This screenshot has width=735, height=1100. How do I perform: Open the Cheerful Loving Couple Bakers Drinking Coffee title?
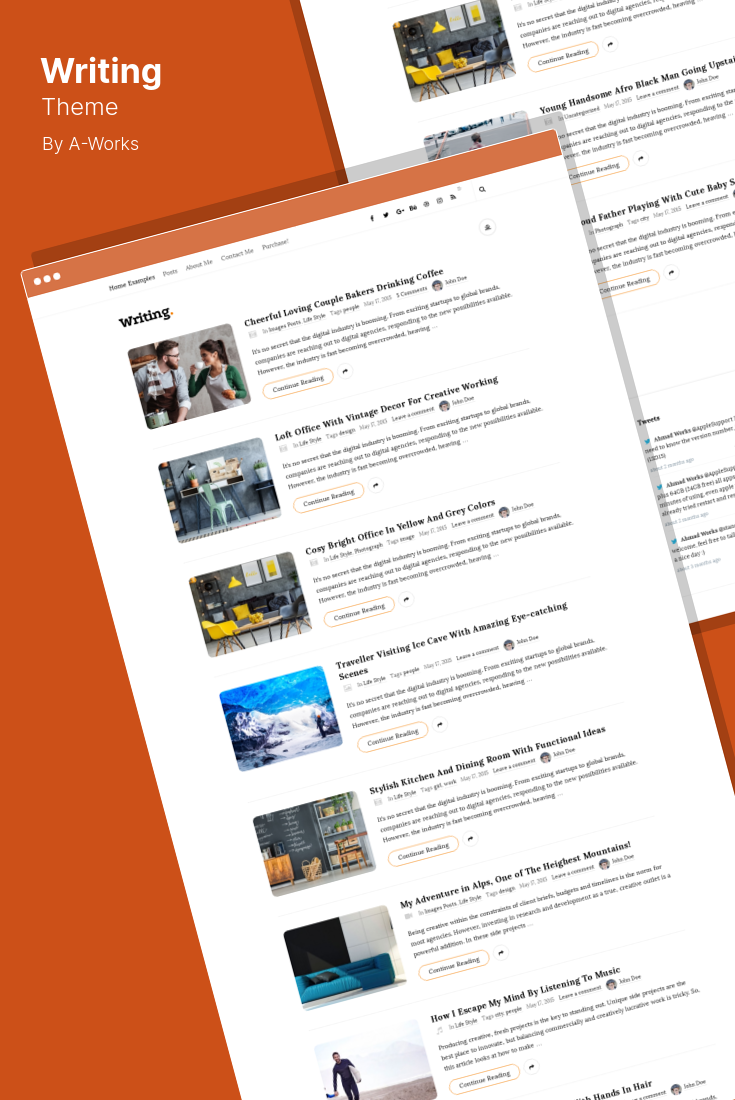coord(344,297)
